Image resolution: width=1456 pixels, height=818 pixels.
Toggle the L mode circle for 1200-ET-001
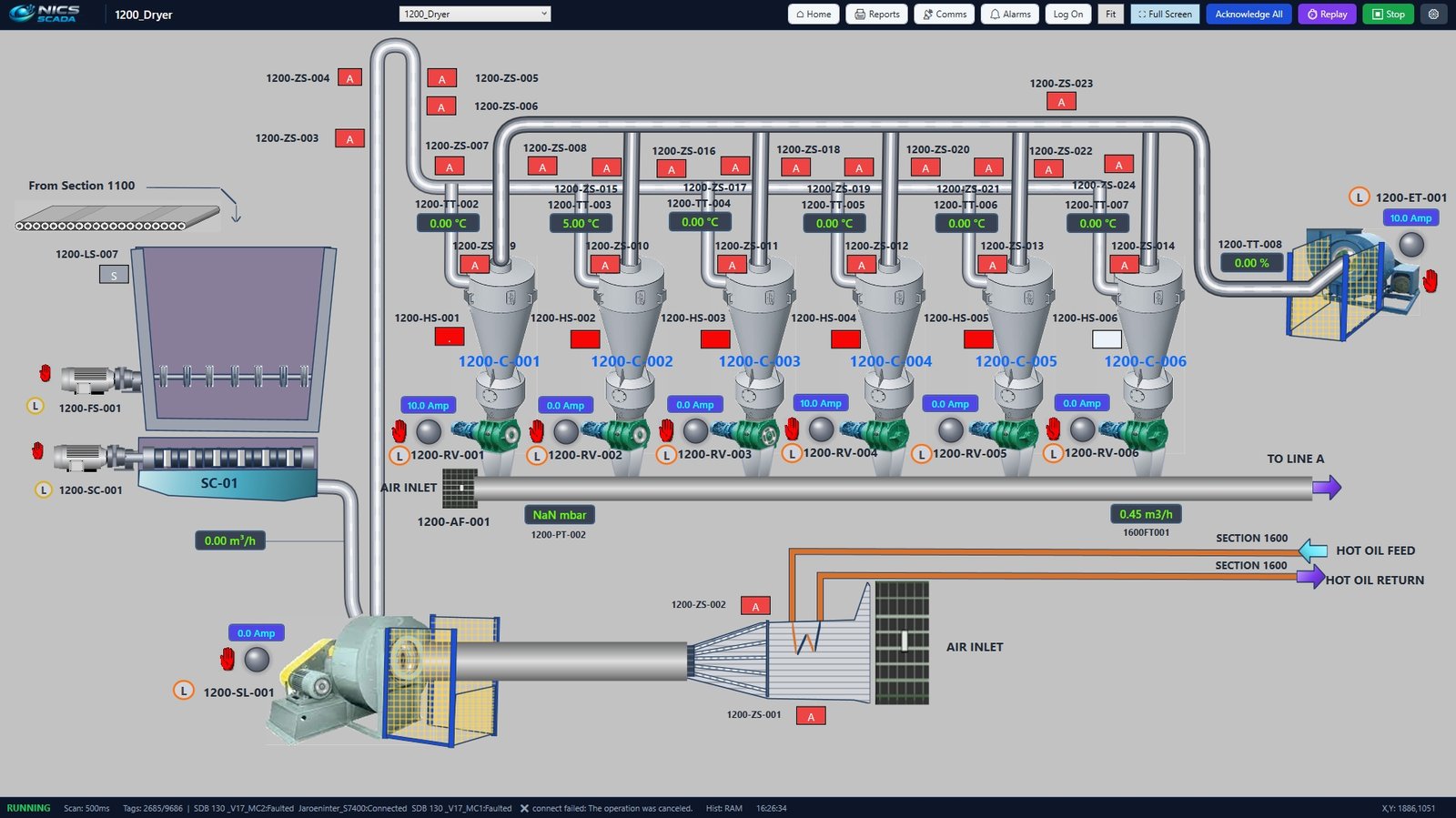tap(1359, 197)
